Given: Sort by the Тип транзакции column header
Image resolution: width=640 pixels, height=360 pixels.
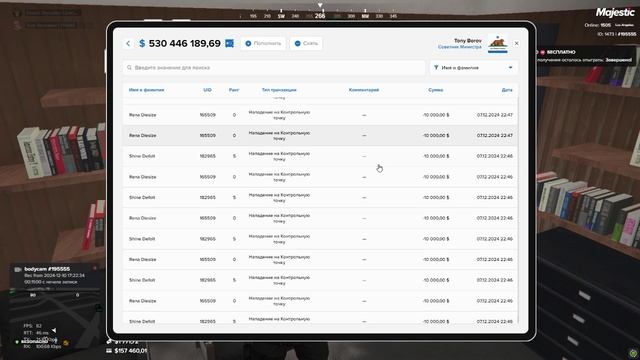Looking at the screenshot, I should 279,90.
